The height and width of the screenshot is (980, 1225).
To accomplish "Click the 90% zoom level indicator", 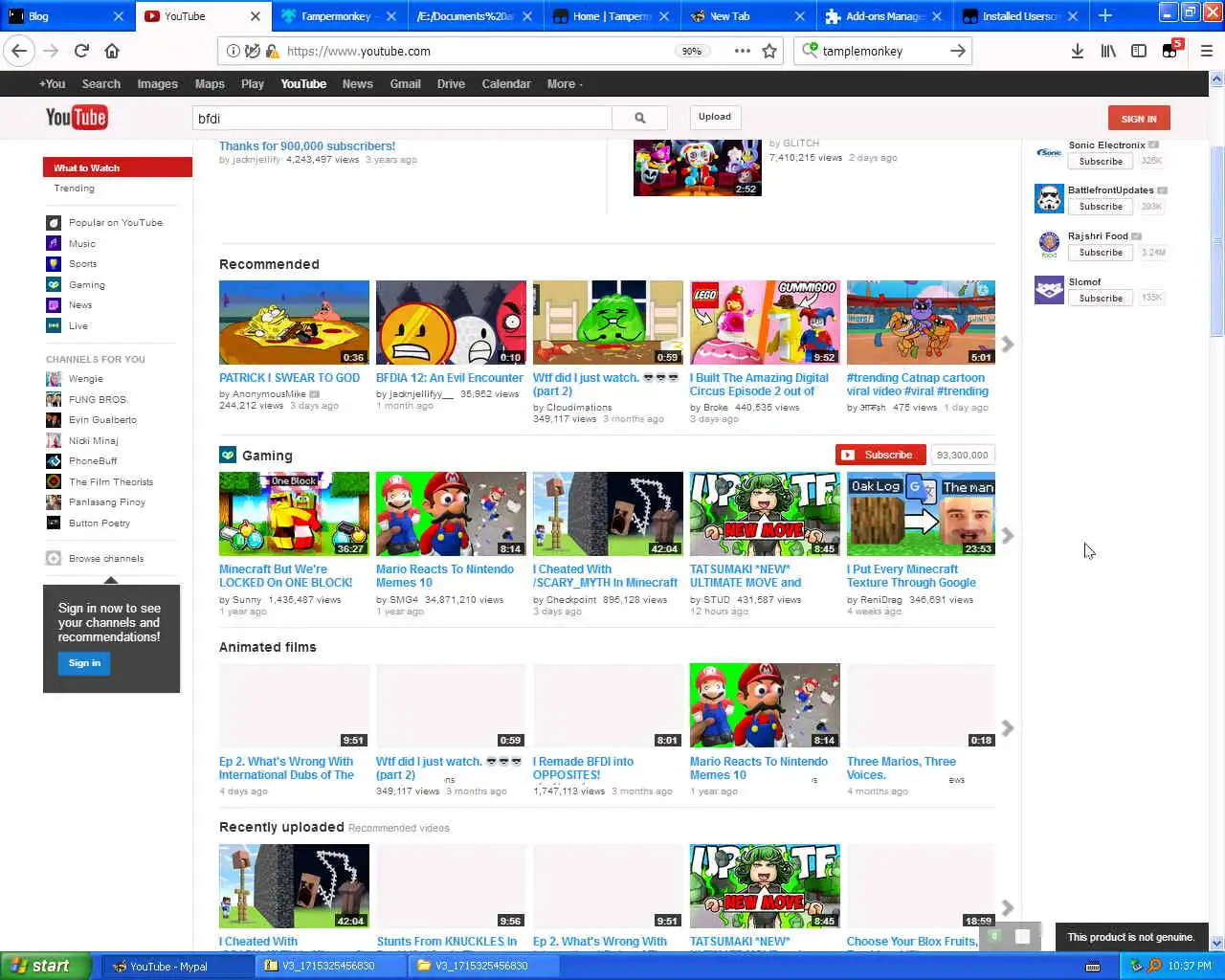I will (691, 51).
